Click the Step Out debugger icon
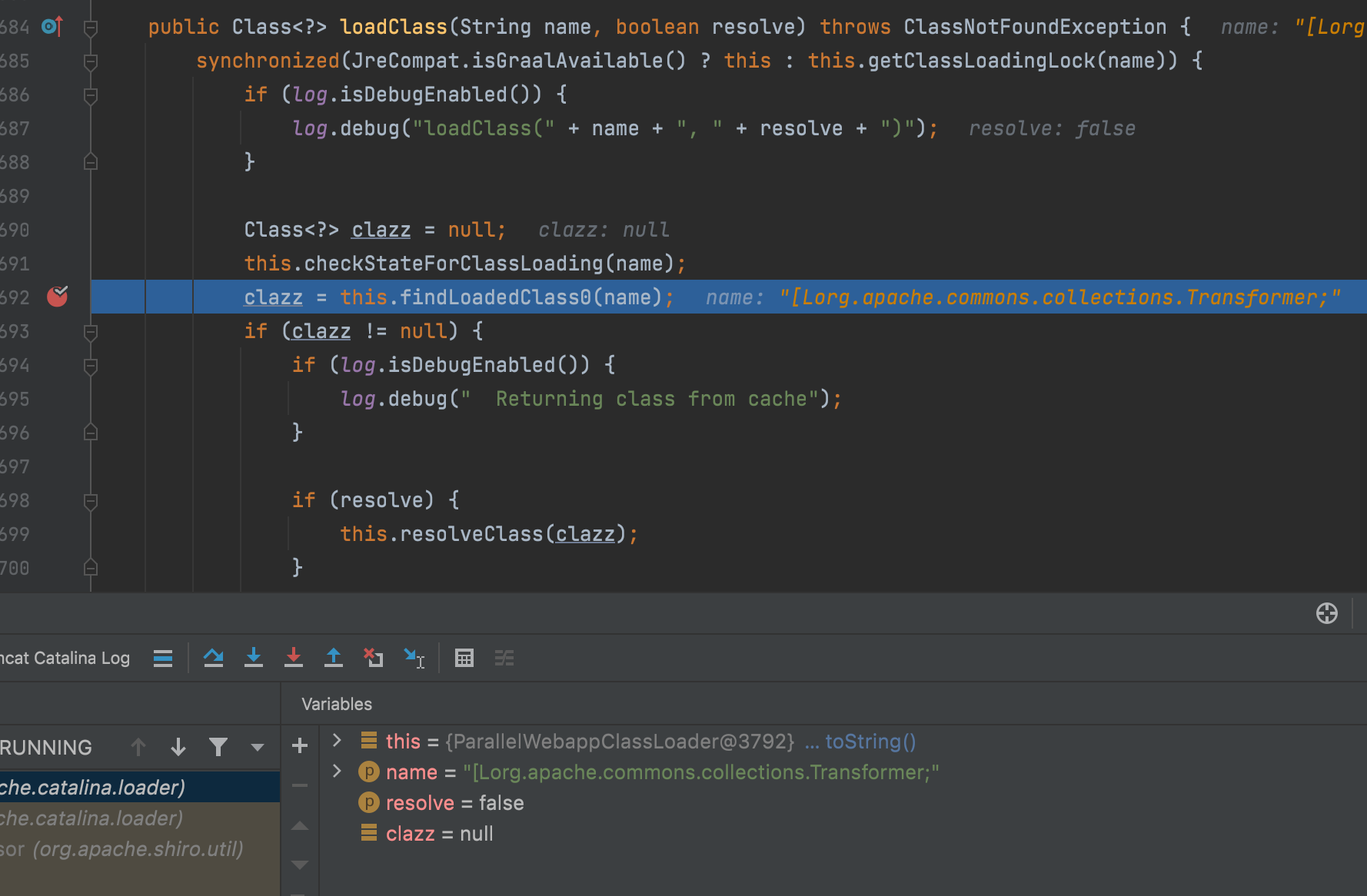 tap(334, 658)
